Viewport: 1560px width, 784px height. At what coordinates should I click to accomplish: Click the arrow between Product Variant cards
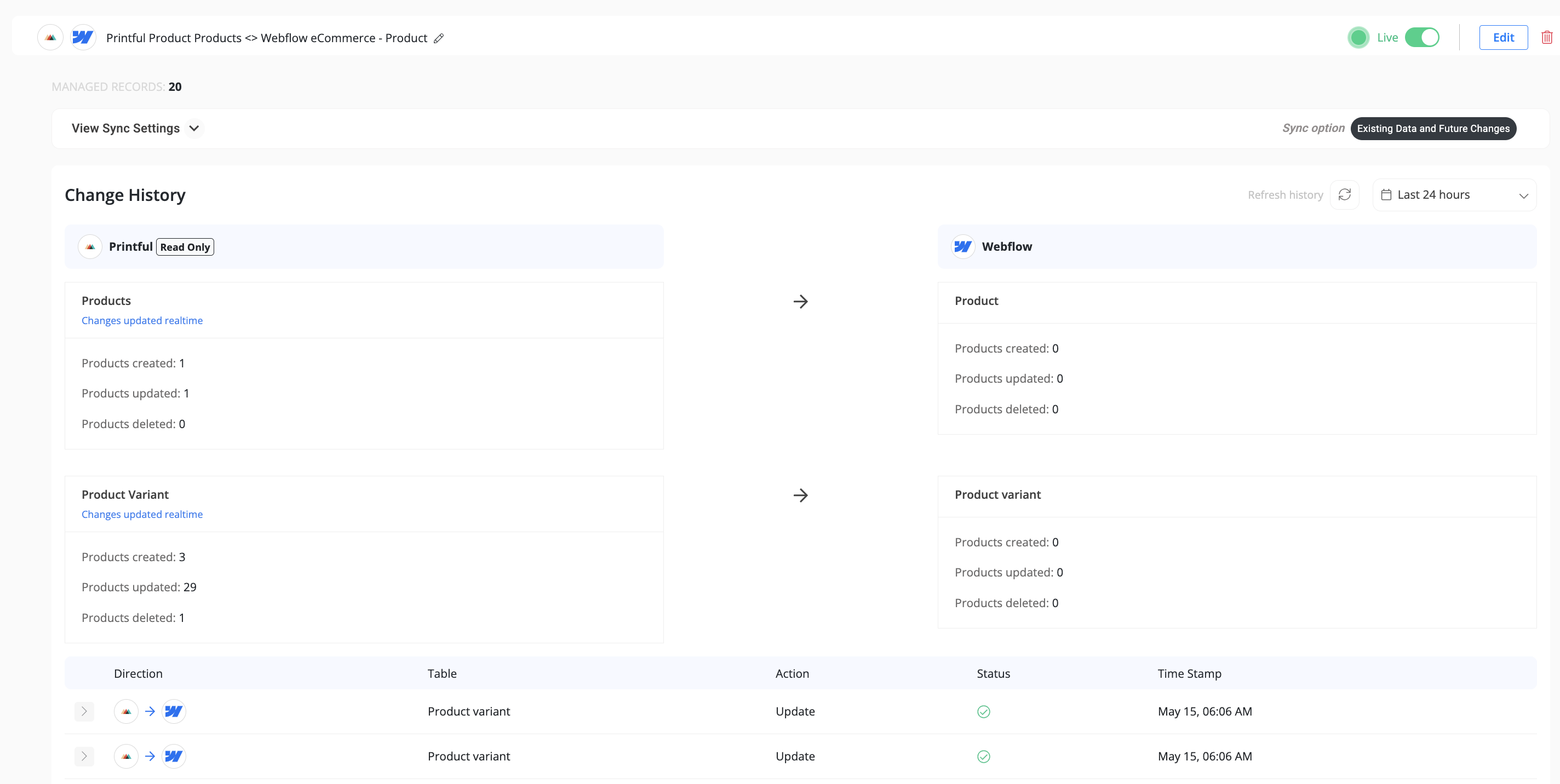coord(801,495)
